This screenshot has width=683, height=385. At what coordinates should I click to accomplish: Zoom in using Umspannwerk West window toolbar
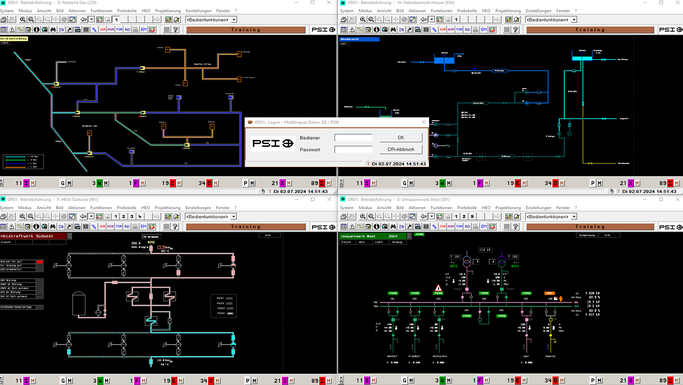[362, 216]
